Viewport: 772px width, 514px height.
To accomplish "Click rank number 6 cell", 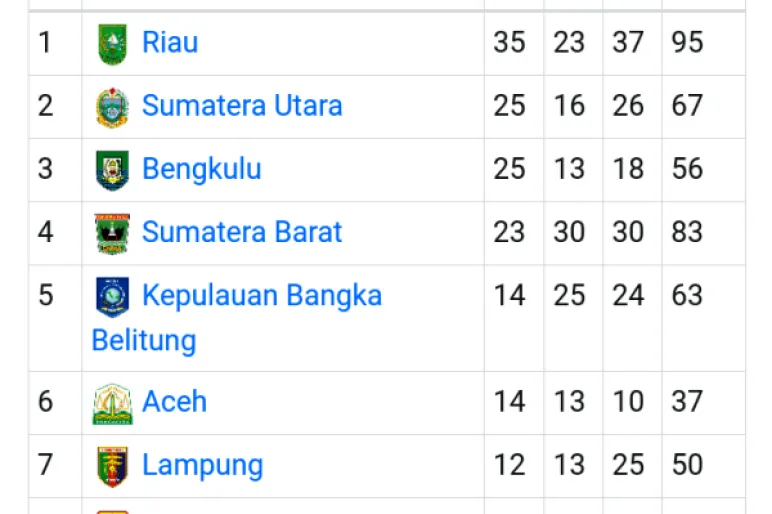I will click(x=45, y=402).
